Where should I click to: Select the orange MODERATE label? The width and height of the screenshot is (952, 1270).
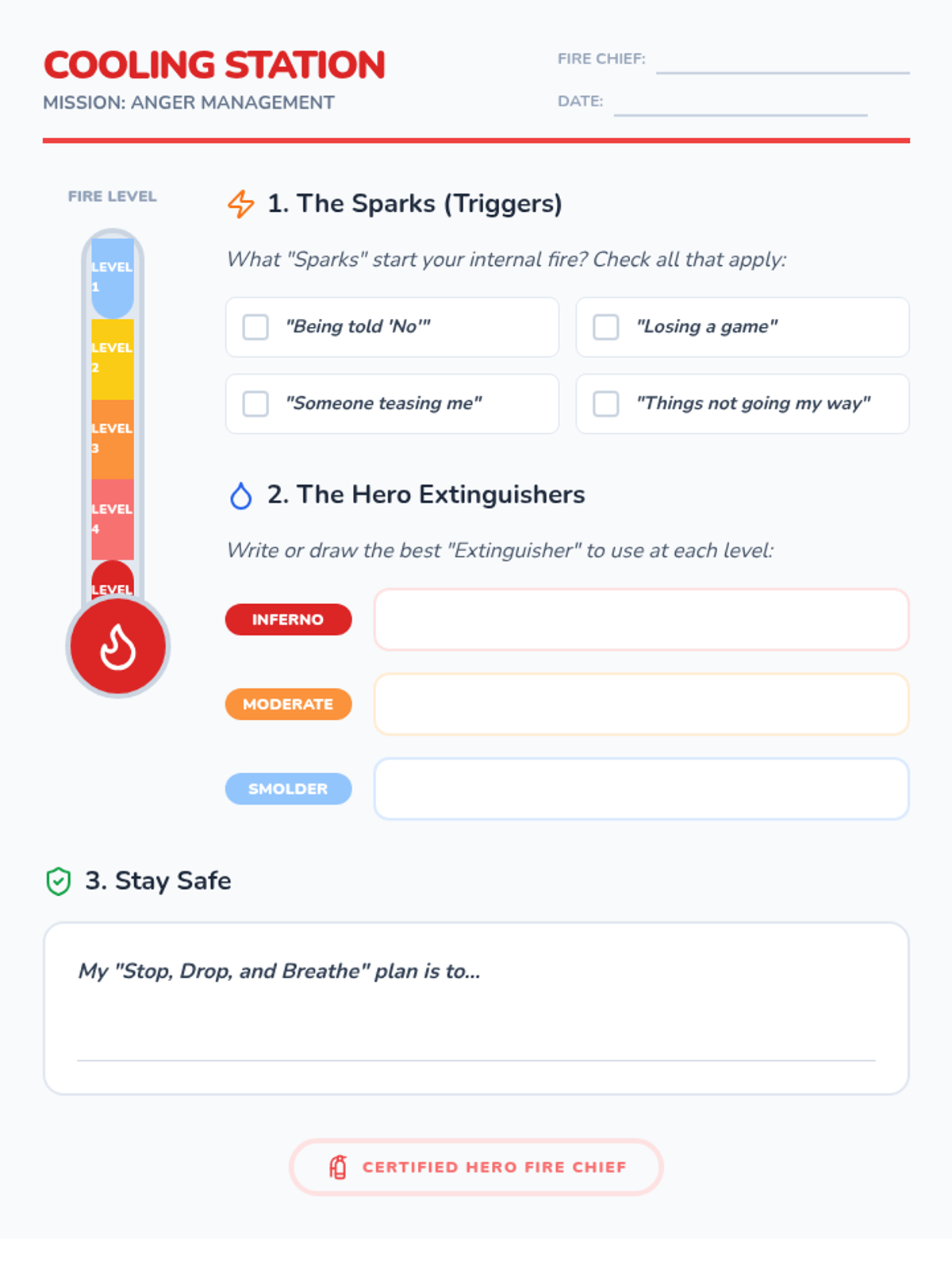(289, 704)
